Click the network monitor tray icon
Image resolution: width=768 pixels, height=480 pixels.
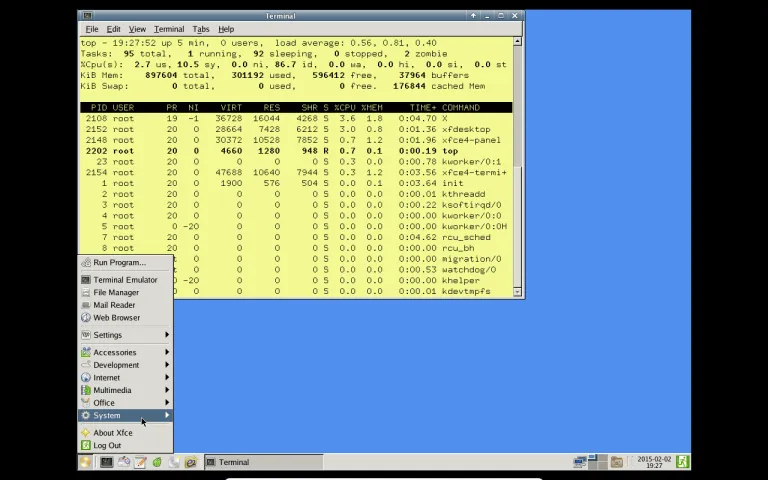pos(580,462)
